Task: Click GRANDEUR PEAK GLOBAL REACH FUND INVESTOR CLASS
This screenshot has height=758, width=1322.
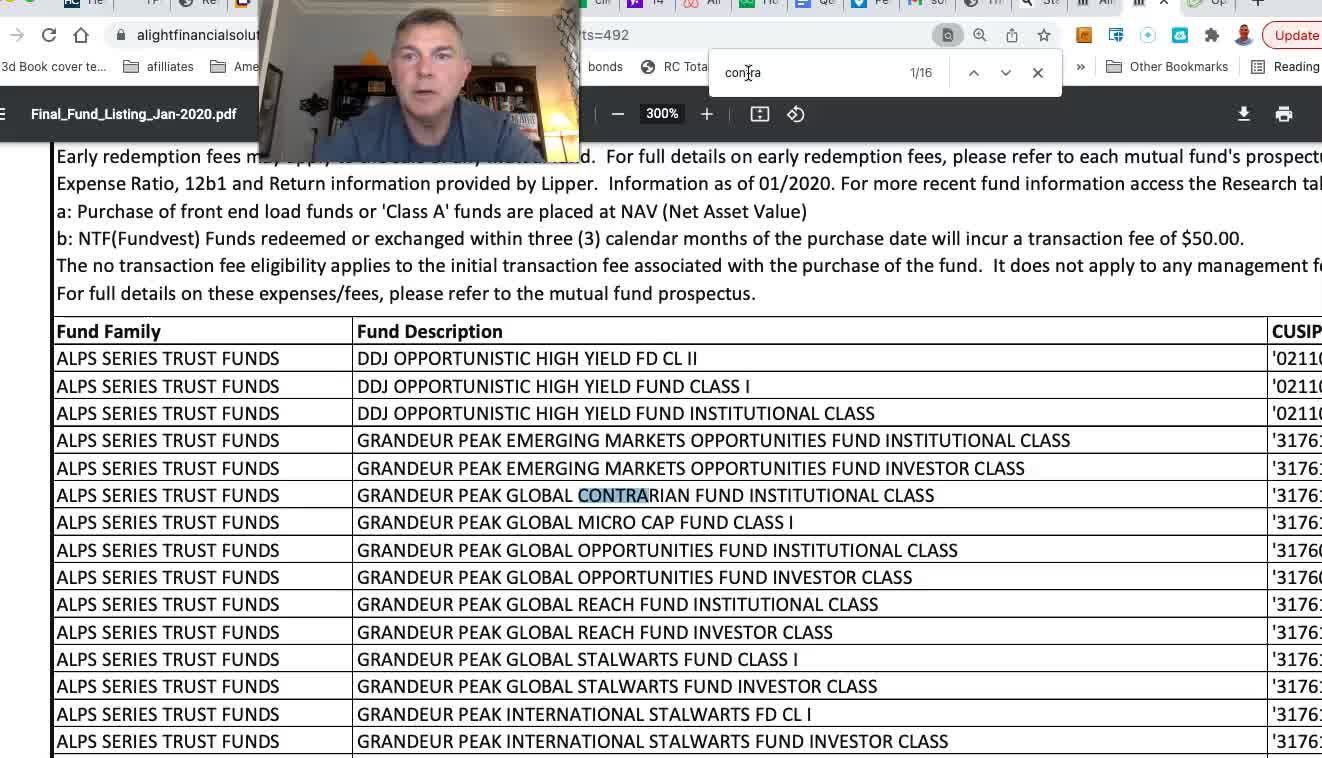Action: tap(595, 632)
